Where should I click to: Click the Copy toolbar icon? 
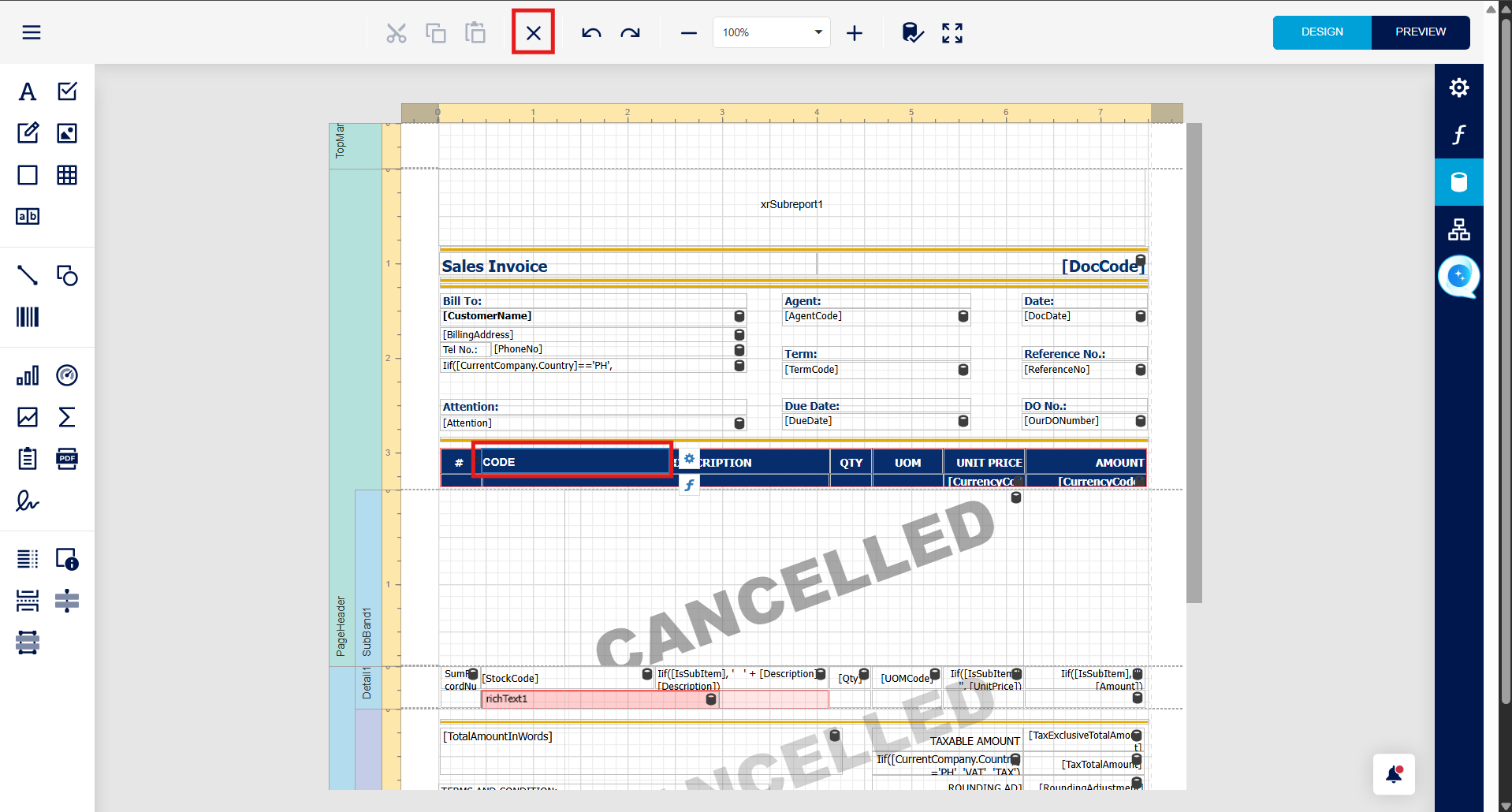pos(436,32)
